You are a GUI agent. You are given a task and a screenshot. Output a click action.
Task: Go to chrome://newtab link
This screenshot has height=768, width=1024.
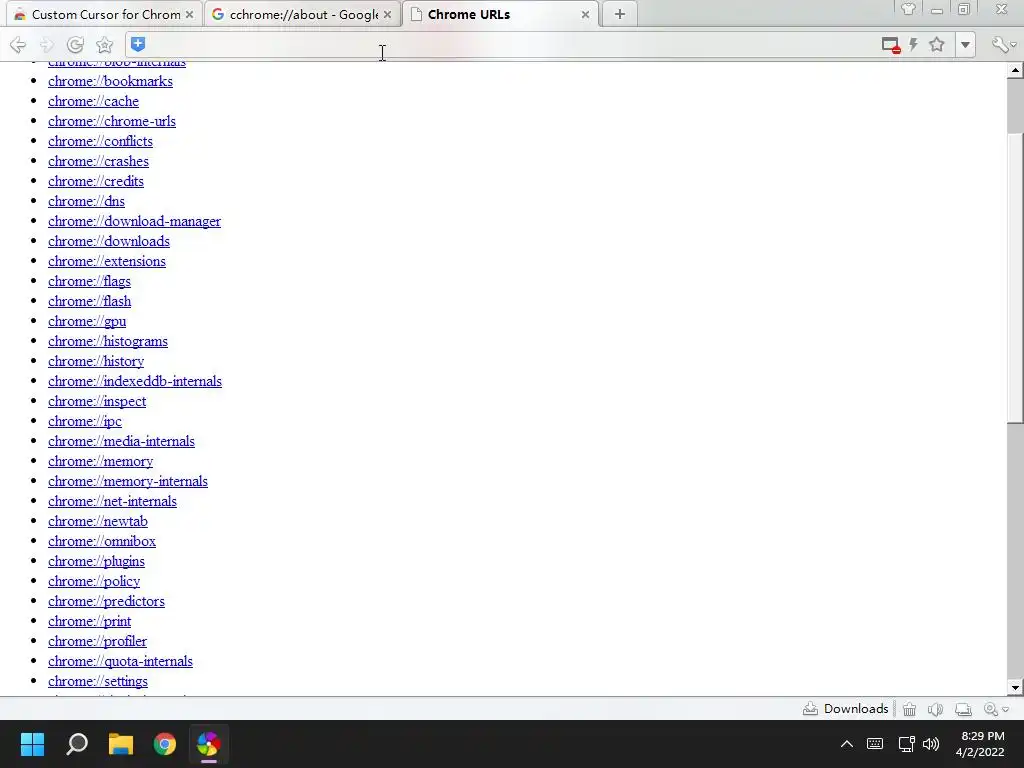coord(97,521)
